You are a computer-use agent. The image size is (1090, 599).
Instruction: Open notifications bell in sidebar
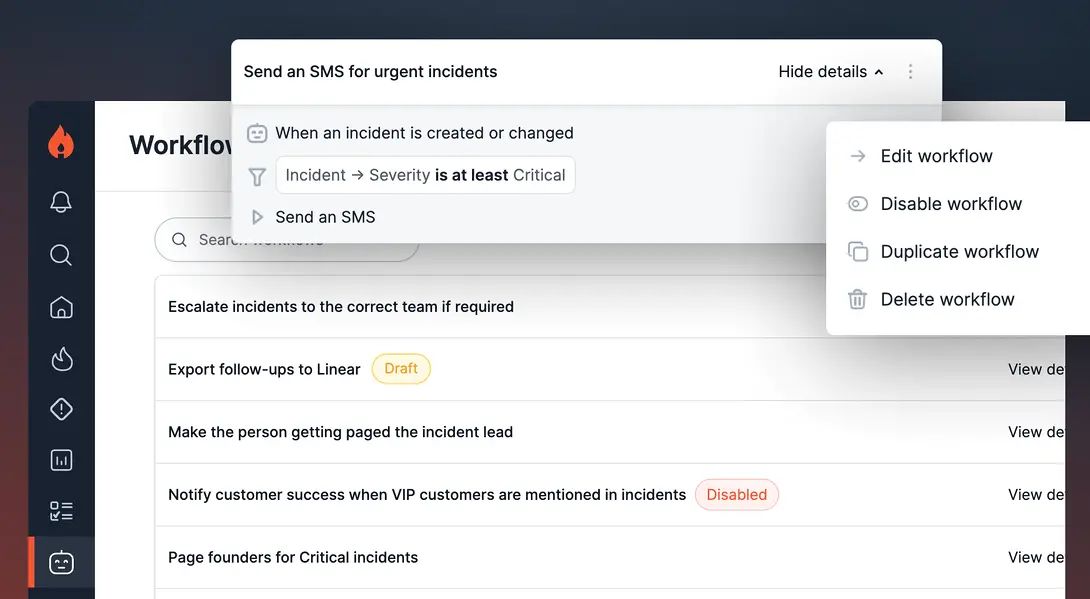[x=61, y=202]
